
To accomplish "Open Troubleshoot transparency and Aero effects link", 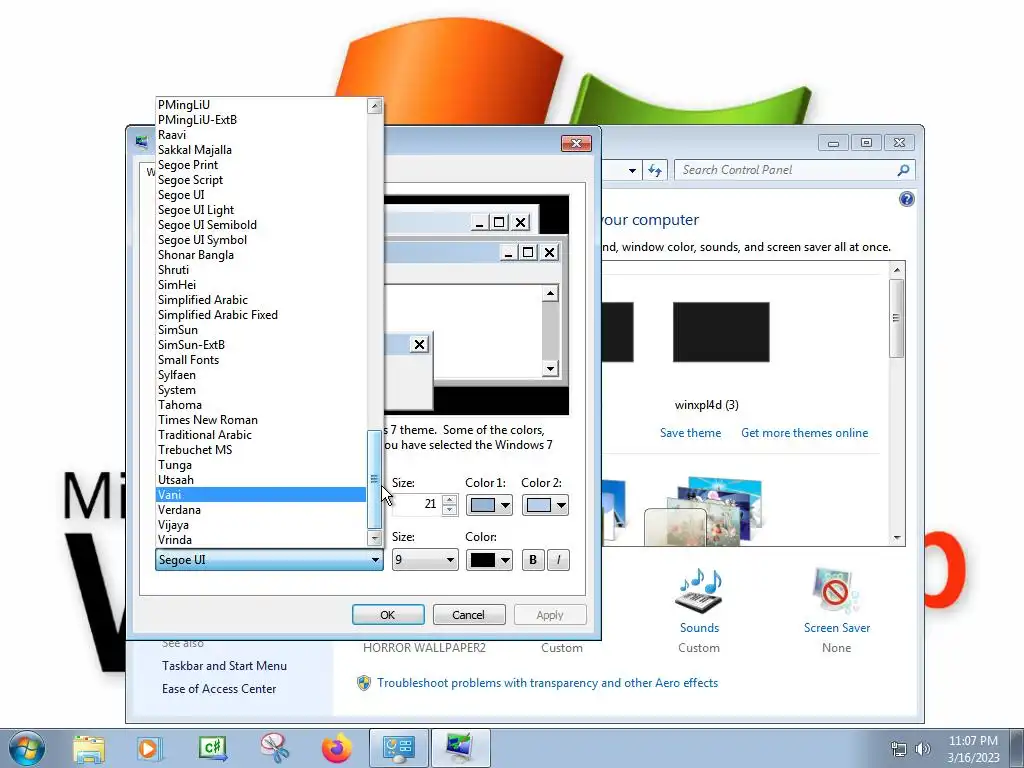I will 547,683.
